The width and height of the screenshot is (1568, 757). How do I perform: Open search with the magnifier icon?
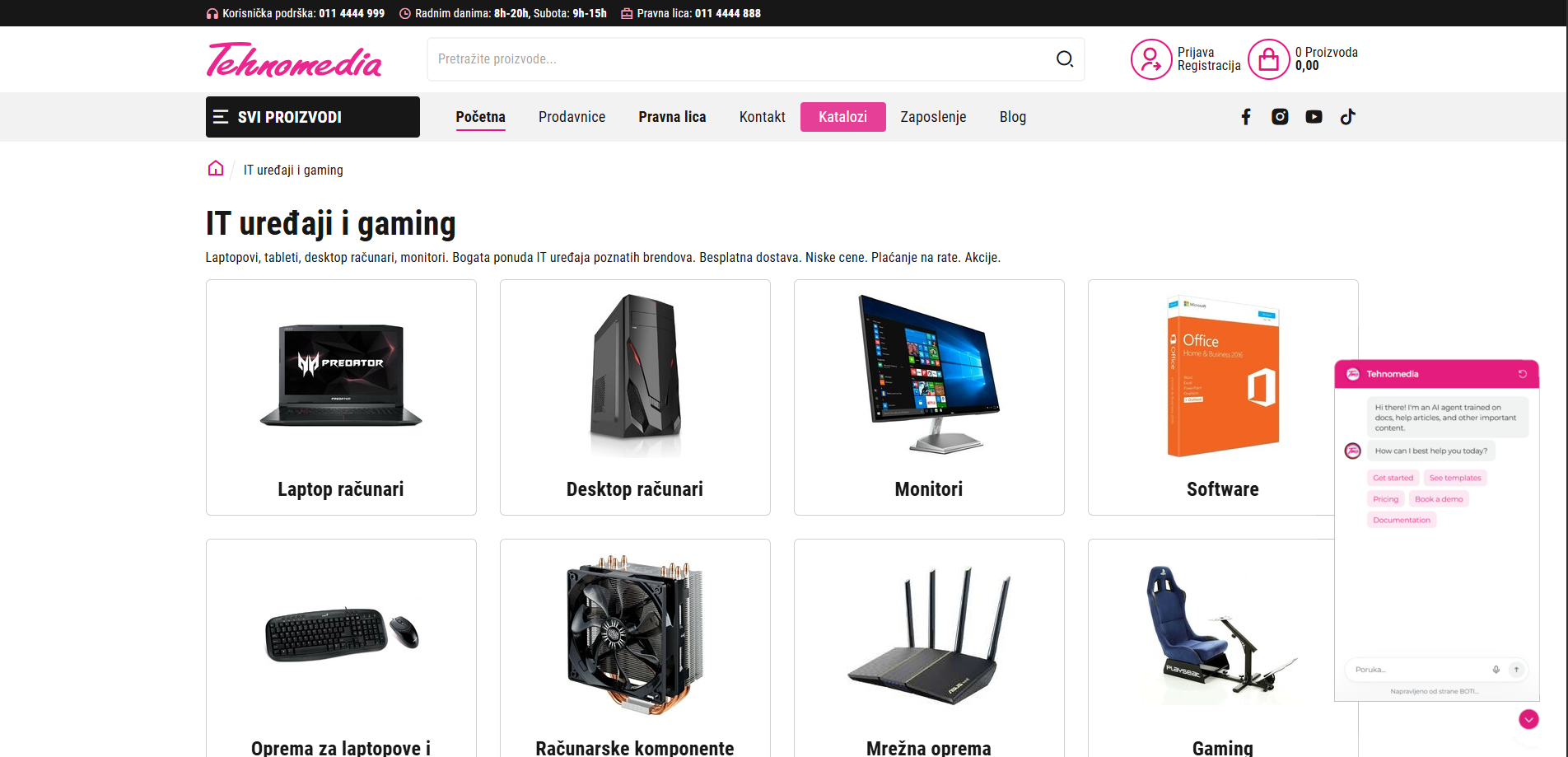point(1064,58)
